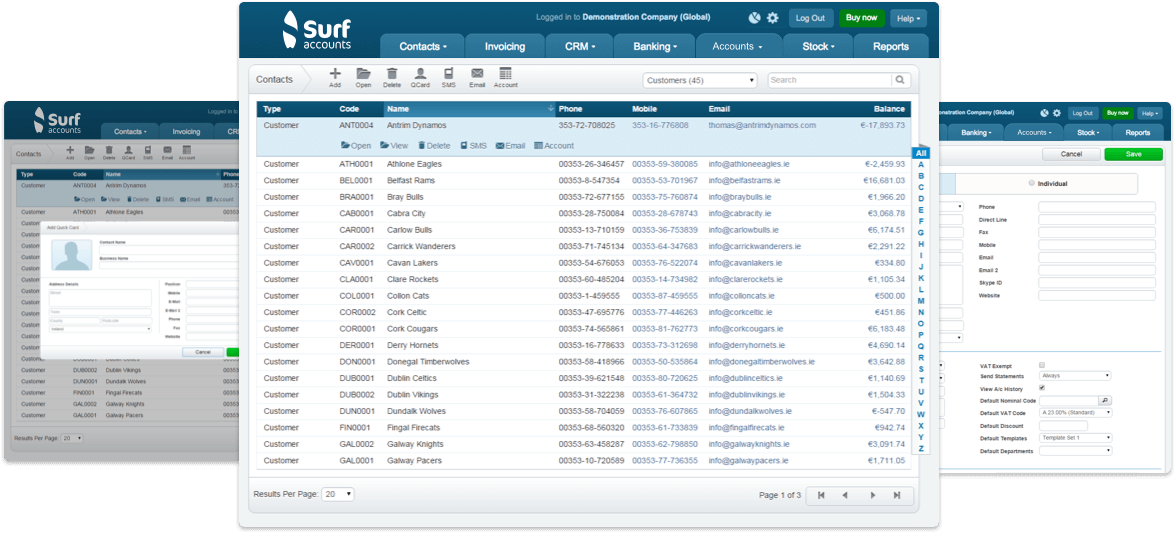This screenshot has height=533, width=1175.
Task: Open the Help dropdown in front window
Action: point(910,18)
